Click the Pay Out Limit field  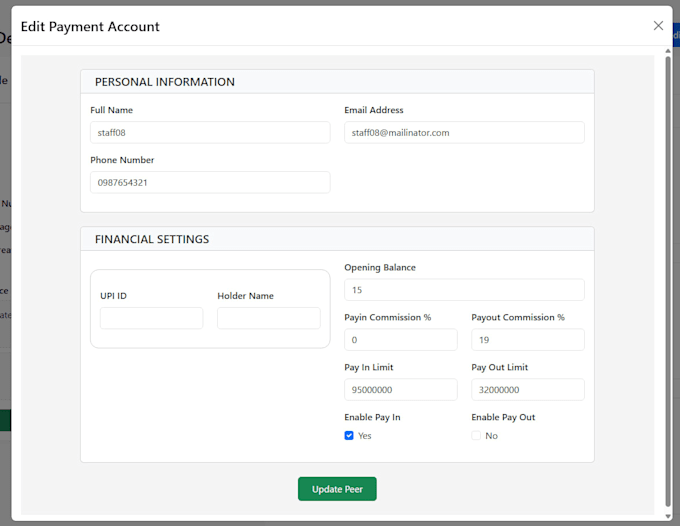[528, 389]
